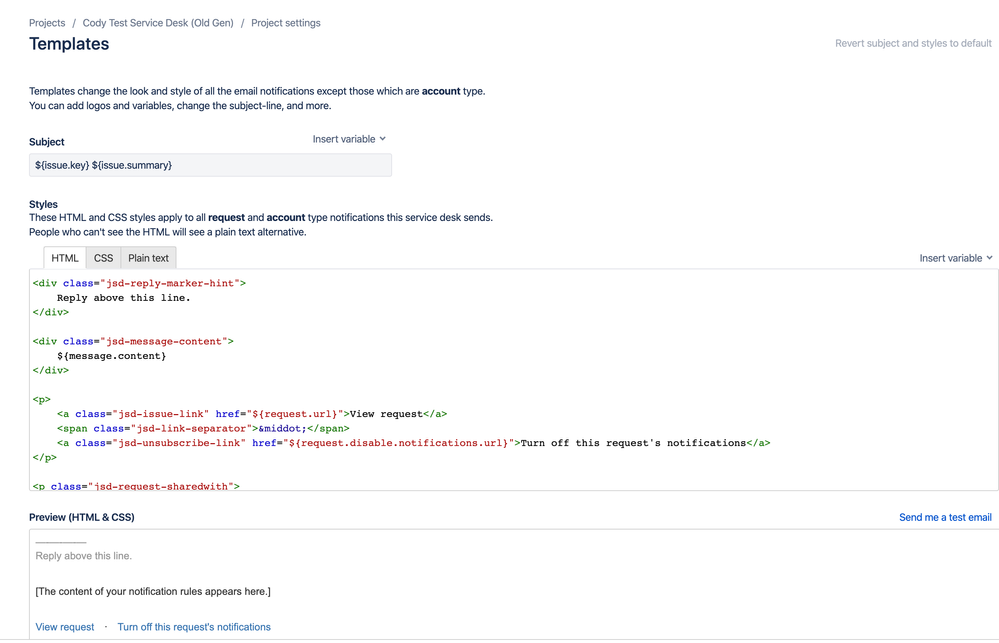
Task: Click the Subject template input field
Action: click(209, 164)
